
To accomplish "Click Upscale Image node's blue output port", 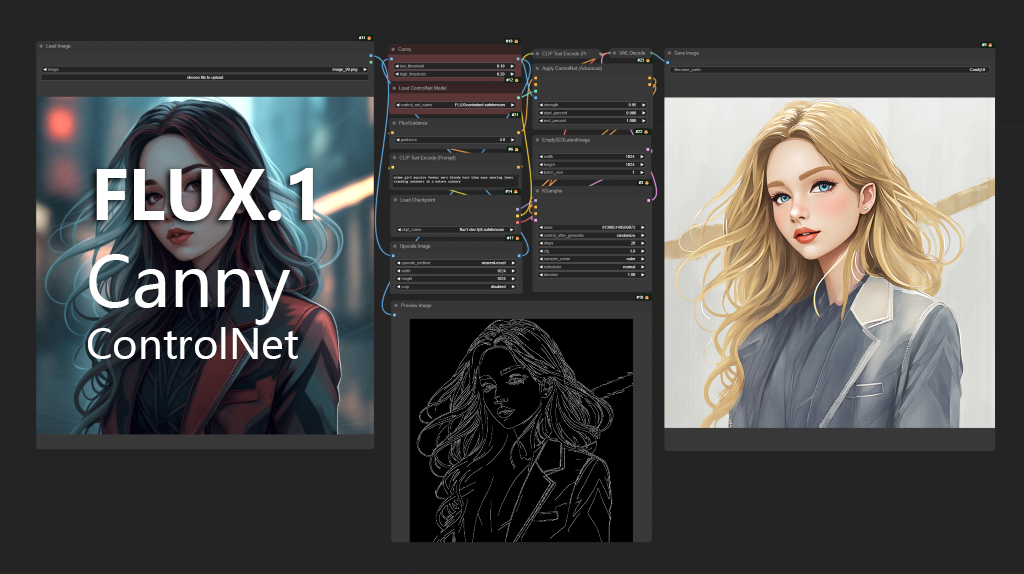I will tap(519, 255).
